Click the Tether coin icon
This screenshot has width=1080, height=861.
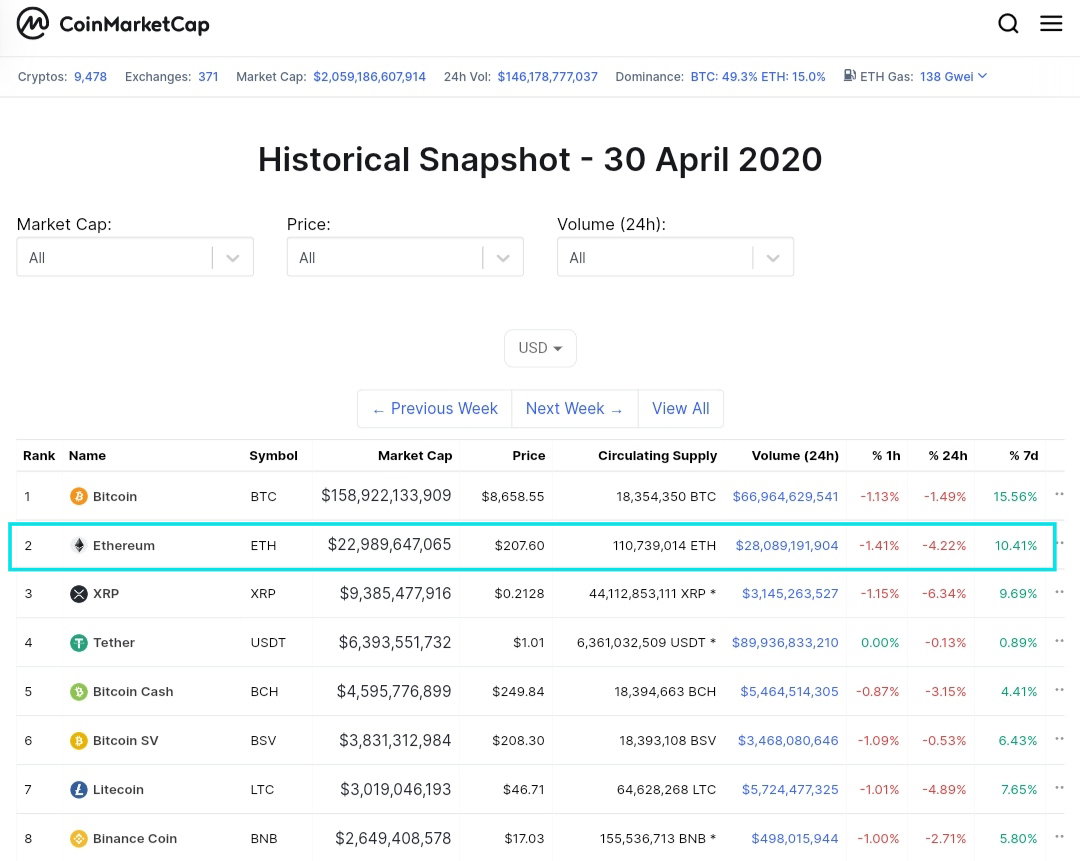(79, 643)
